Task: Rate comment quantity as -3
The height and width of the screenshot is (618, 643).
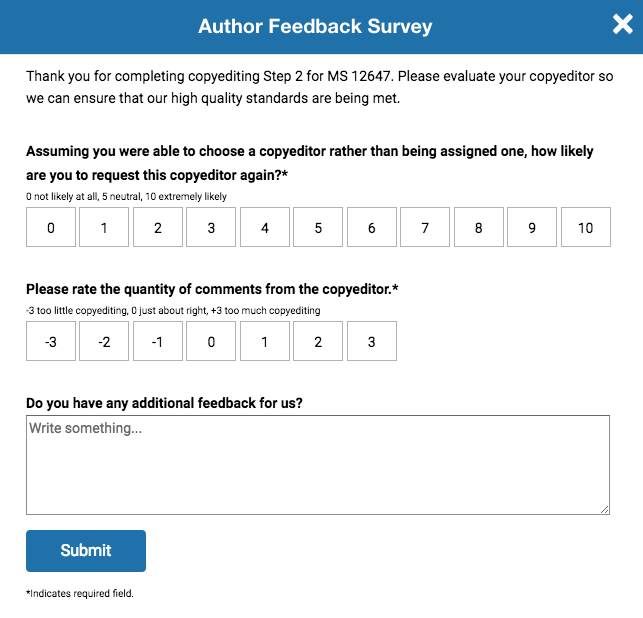Action: point(51,341)
